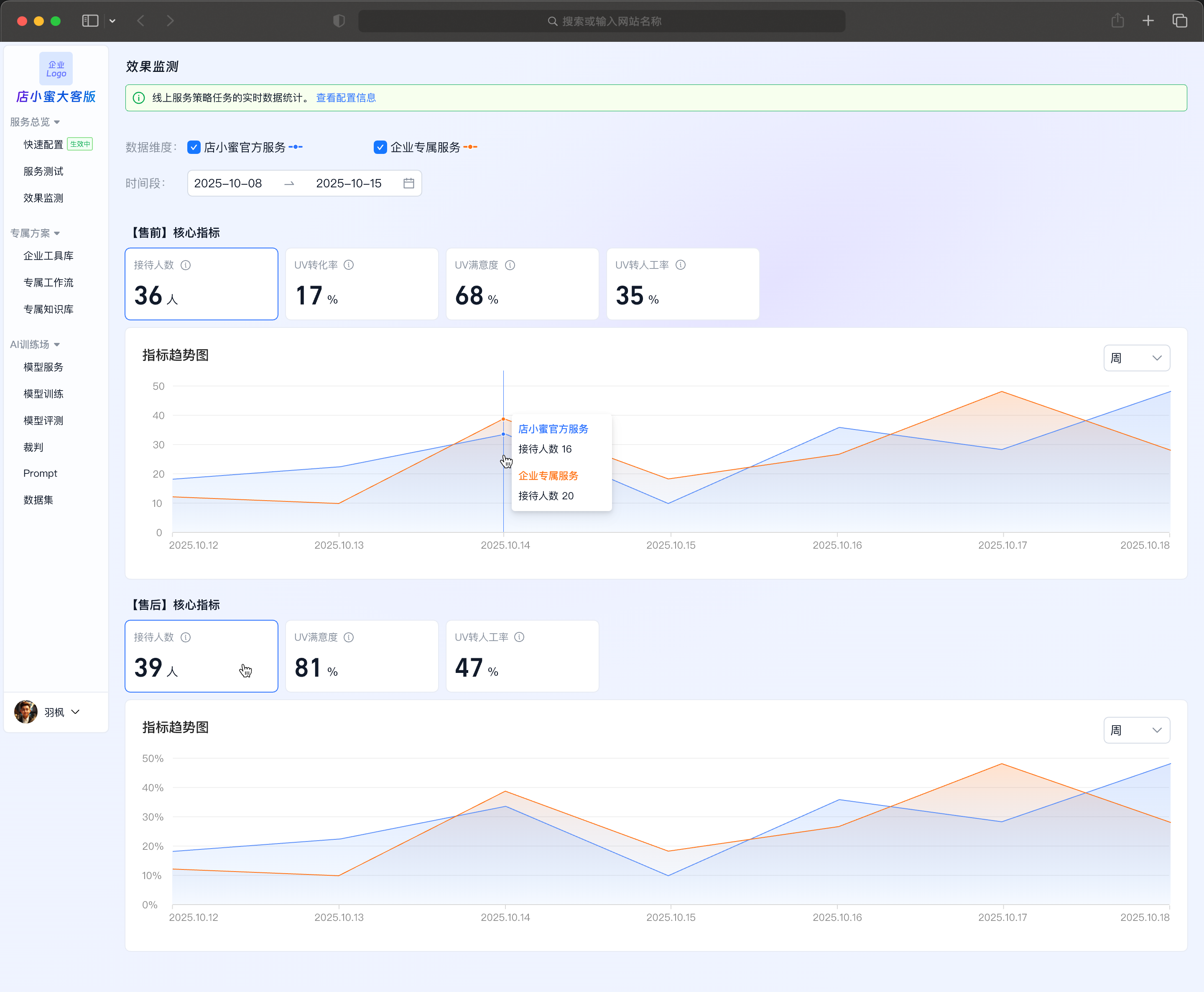Click the browser sidebar toggle icon
The height and width of the screenshot is (992, 1204).
[x=90, y=21]
